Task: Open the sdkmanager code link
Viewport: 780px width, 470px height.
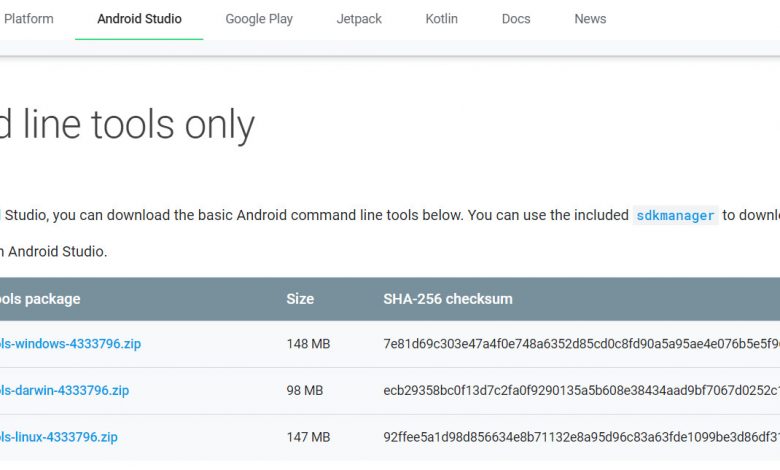Action: click(675, 215)
